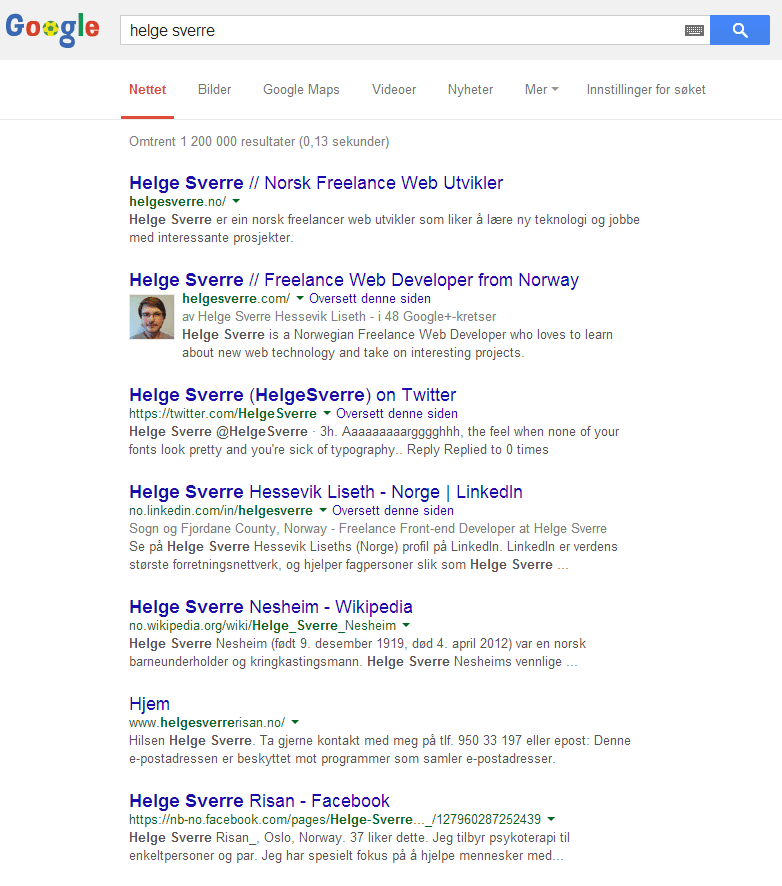Open author link 'Helge Sverre Hessevik Liseth'
The image size is (782, 886).
coord(282,316)
